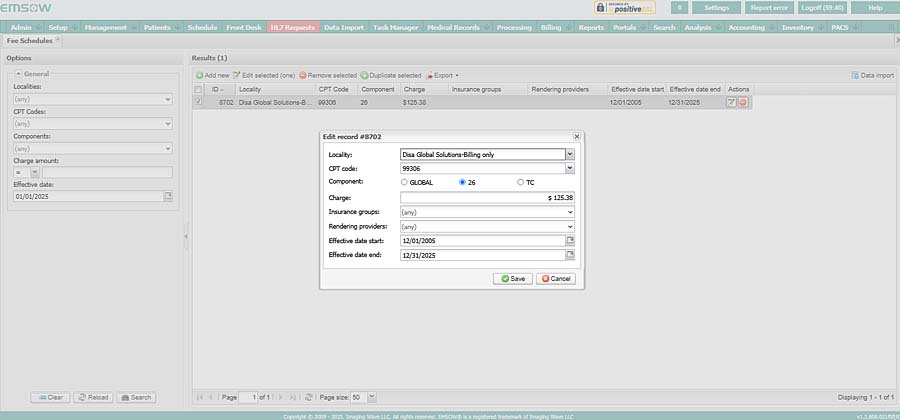
Task: Open the Page size dropdown
Action: coord(370,397)
